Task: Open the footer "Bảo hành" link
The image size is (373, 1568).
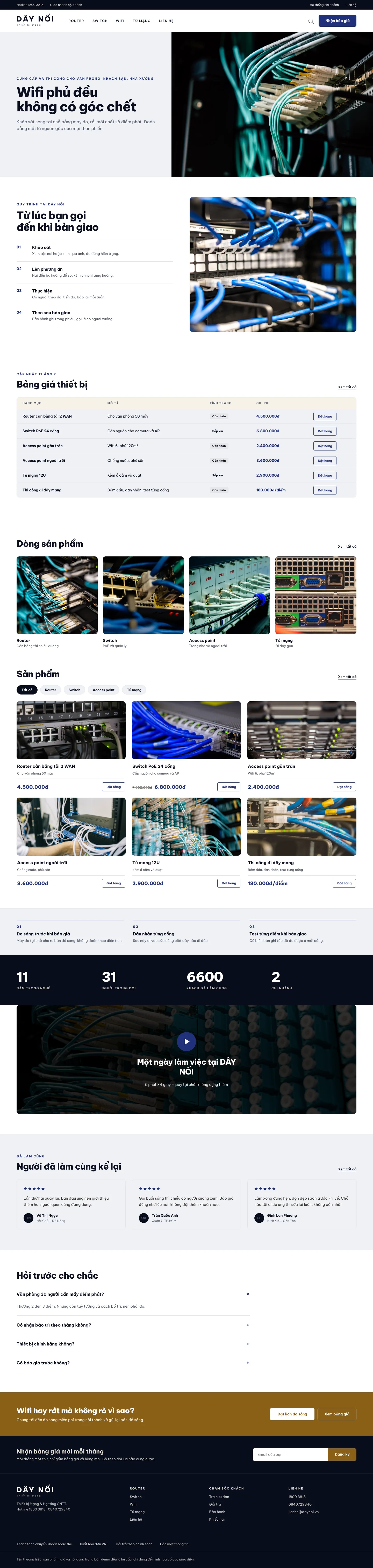Action: (217, 1512)
